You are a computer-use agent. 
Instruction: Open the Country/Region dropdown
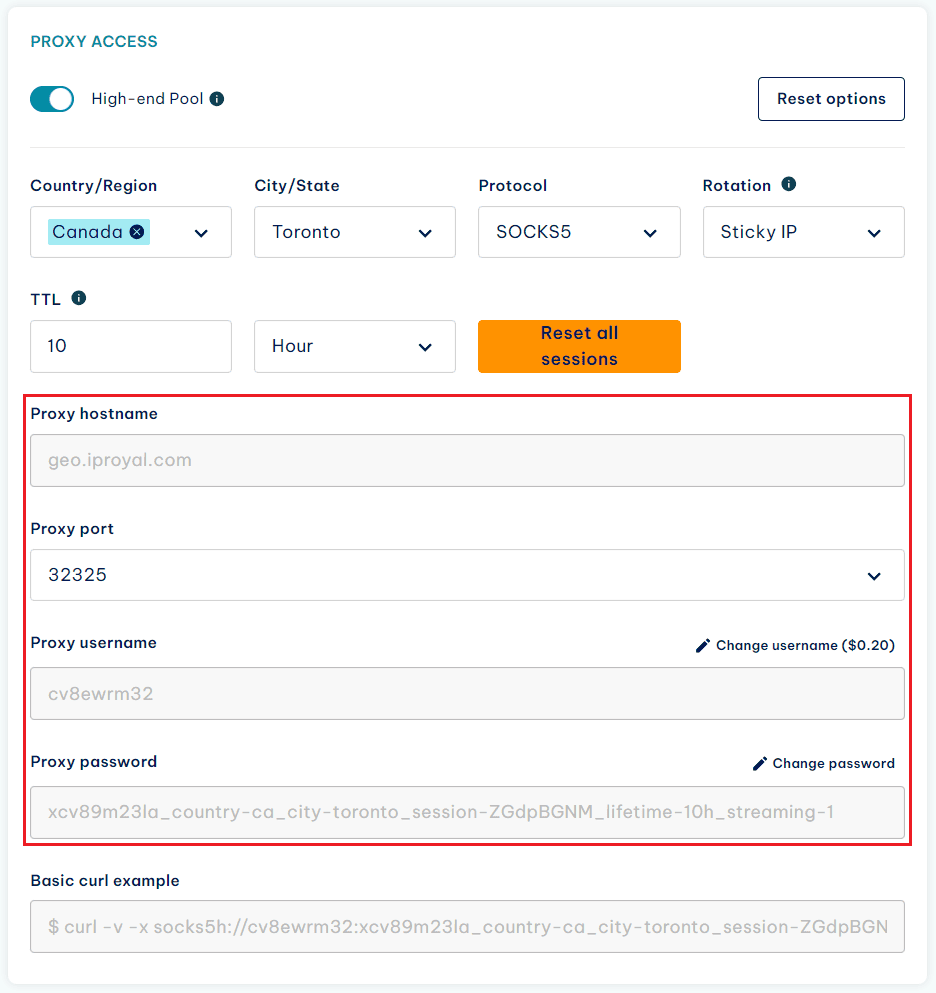click(201, 233)
